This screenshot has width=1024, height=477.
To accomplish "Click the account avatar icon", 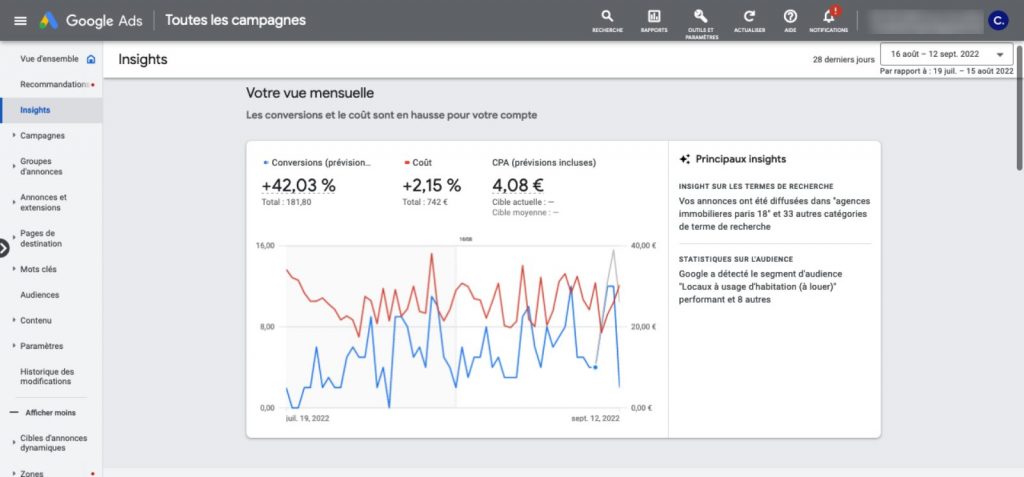I will (997, 20).
